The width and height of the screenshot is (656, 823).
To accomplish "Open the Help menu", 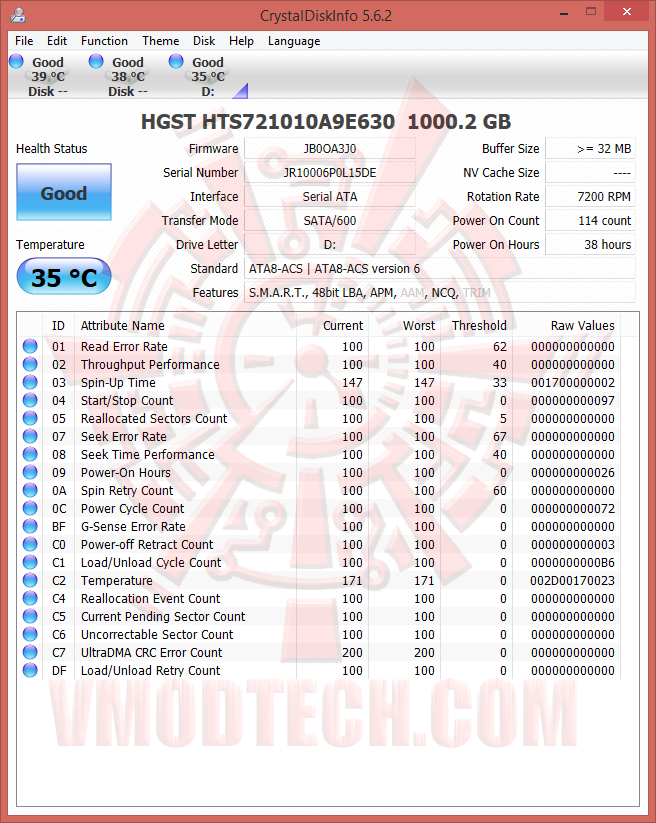I will coord(241,41).
